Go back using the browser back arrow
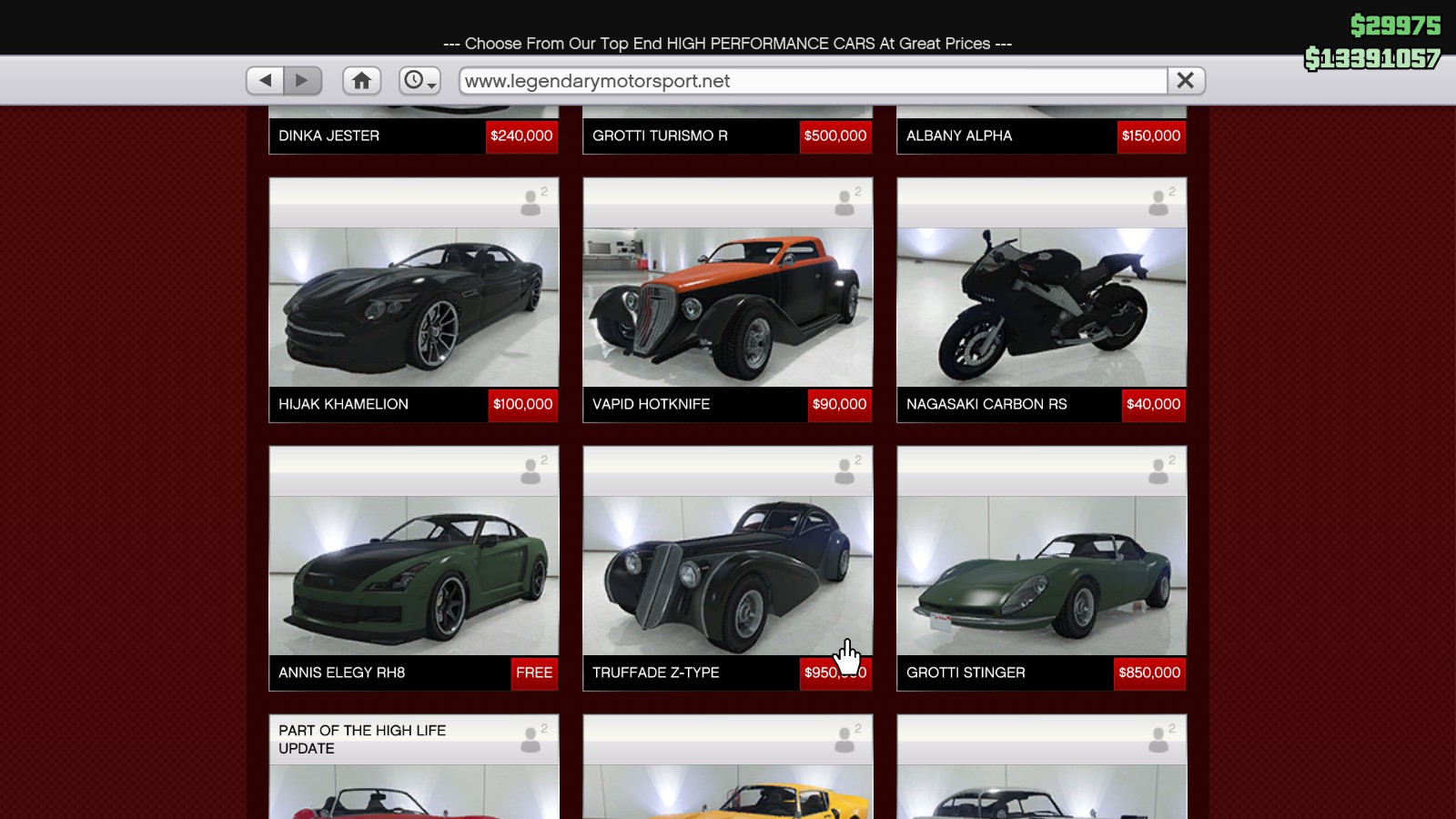This screenshot has height=819, width=1456. coord(265,81)
